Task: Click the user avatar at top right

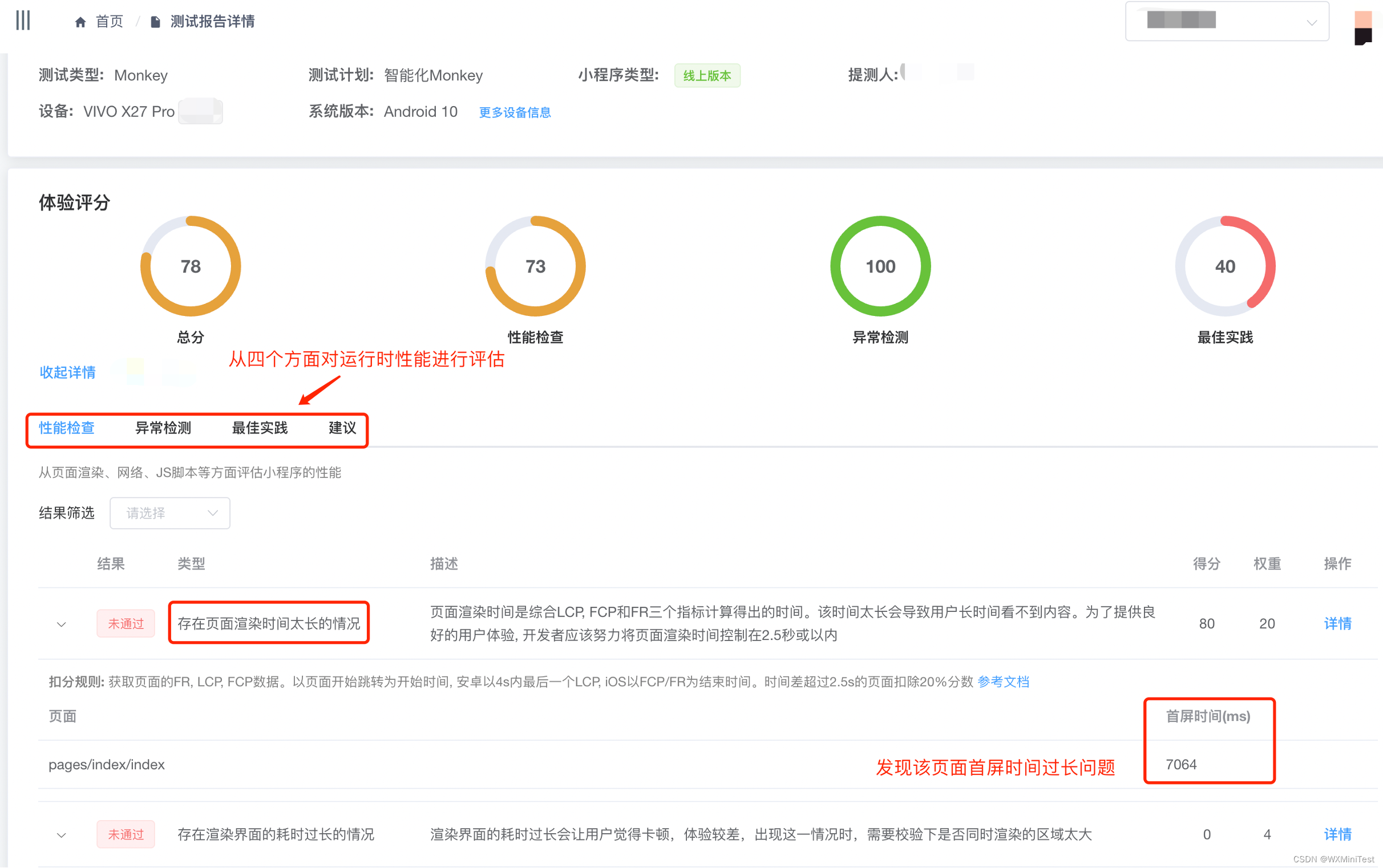Action: (1363, 27)
